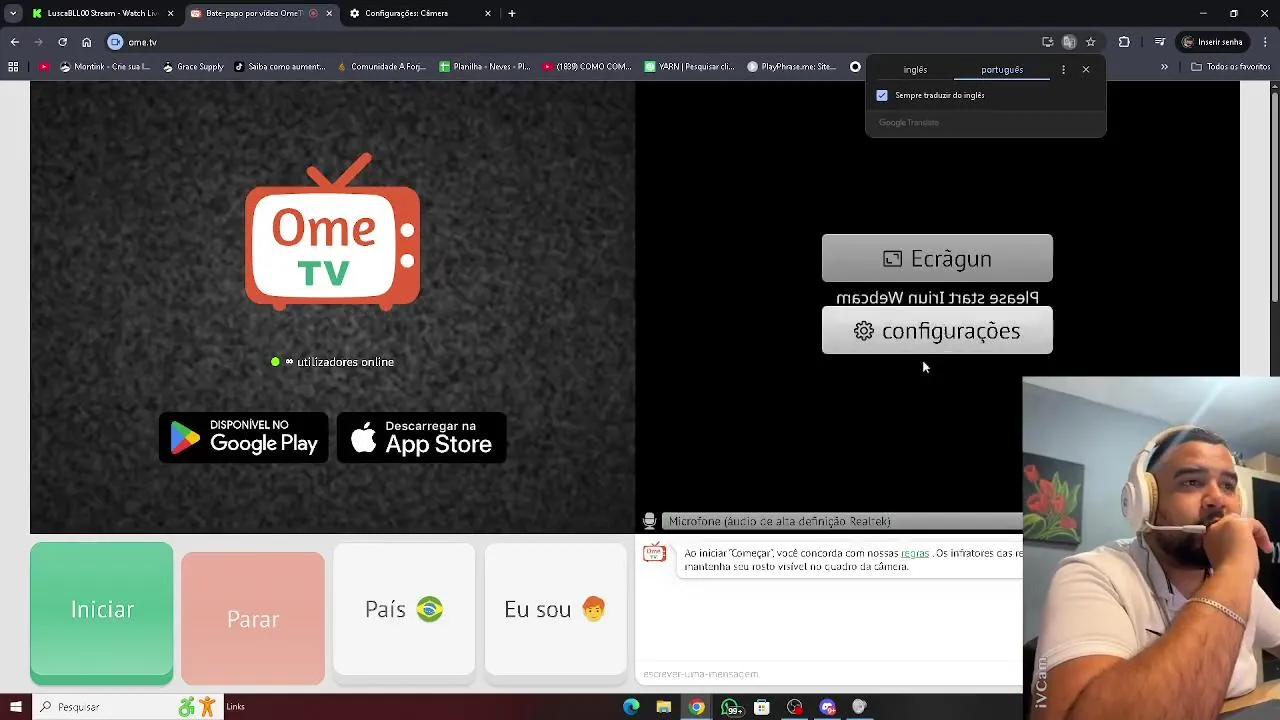Open the configurações settings button
The height and width of the screenshot is (720, 1280).
point(937,331)
